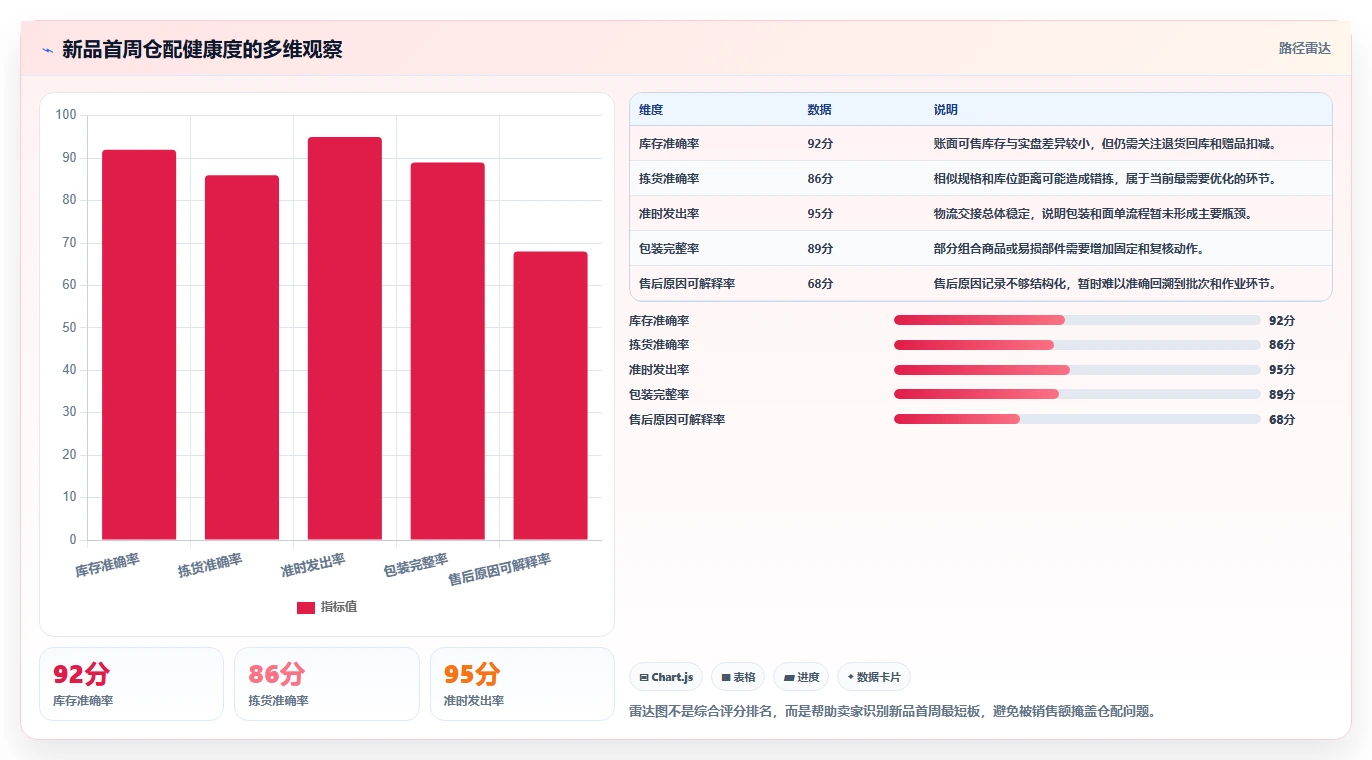
Task: Click the 89分 value in the table
Action: pos(820,249)
